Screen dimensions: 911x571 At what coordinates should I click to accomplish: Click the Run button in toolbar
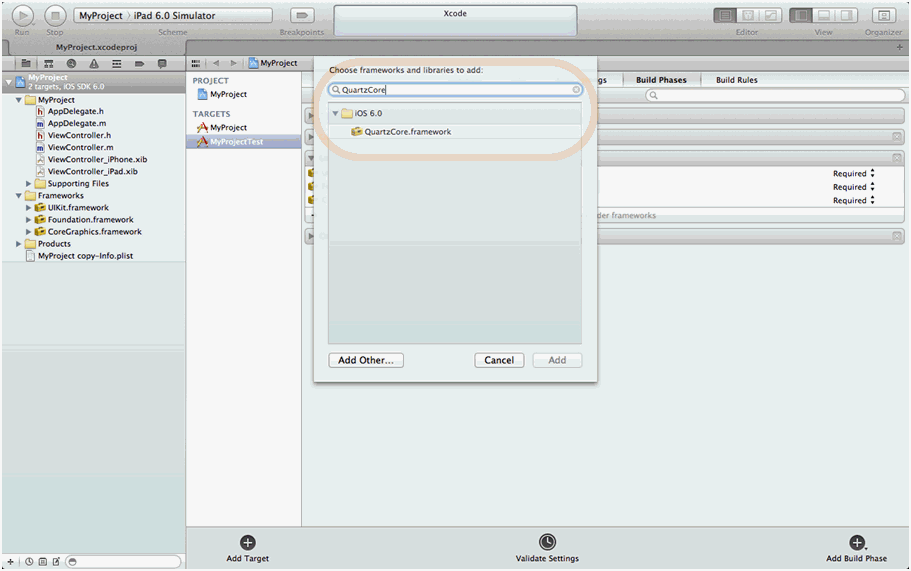22,16
